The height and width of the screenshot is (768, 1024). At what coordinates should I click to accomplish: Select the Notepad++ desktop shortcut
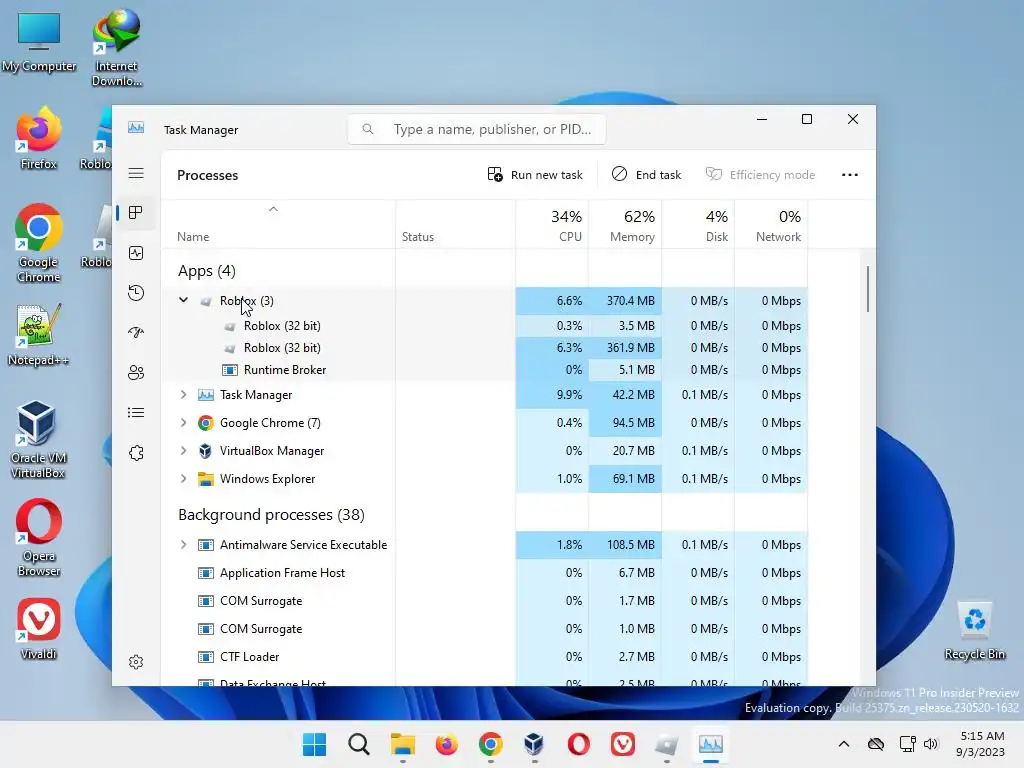[38, 336]
